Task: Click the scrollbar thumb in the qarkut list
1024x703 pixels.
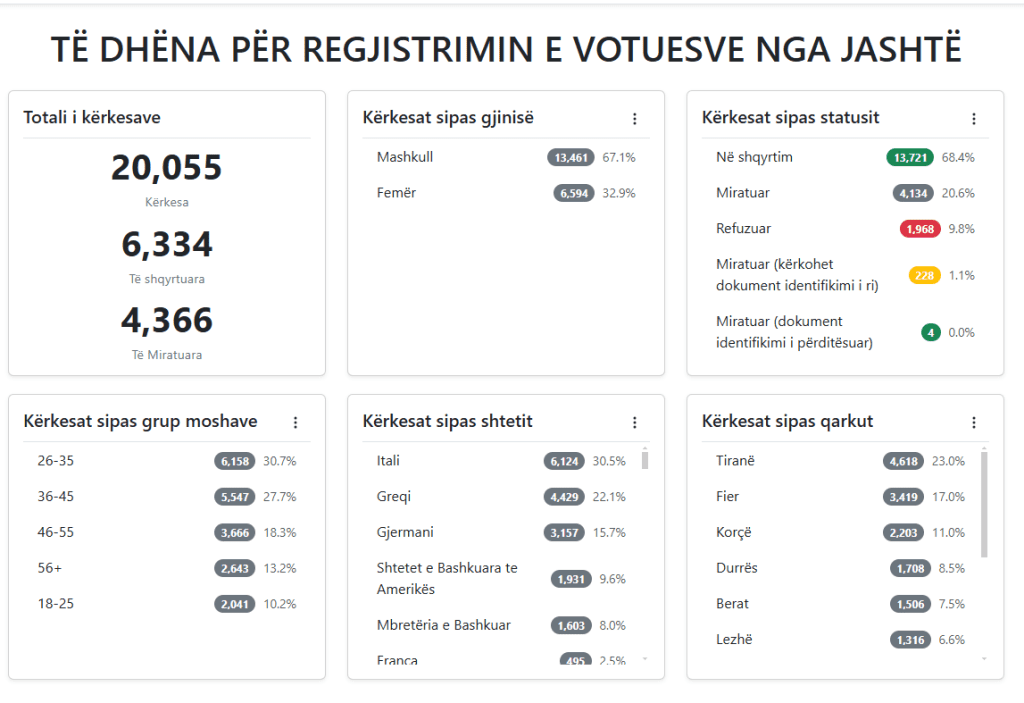Action: (984, 504)
